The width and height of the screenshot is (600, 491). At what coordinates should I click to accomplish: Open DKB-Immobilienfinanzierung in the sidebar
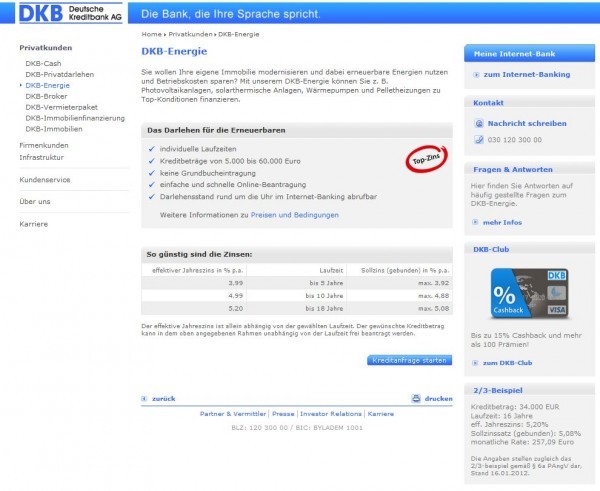75,118
